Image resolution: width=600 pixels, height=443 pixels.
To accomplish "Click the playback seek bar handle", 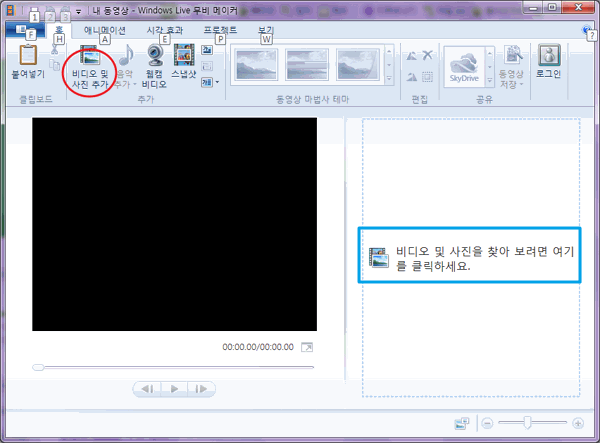I will tap(38, 367).
